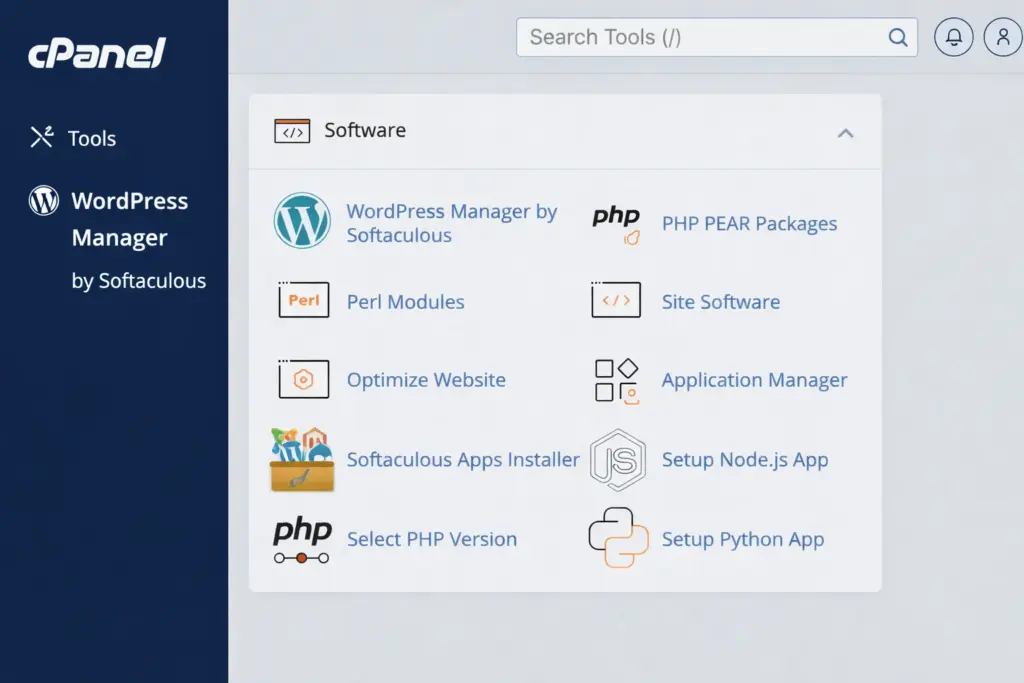Click the Search Tools input field
The width and height of the screenshot is (1024, 683).
tap(705, 37)
